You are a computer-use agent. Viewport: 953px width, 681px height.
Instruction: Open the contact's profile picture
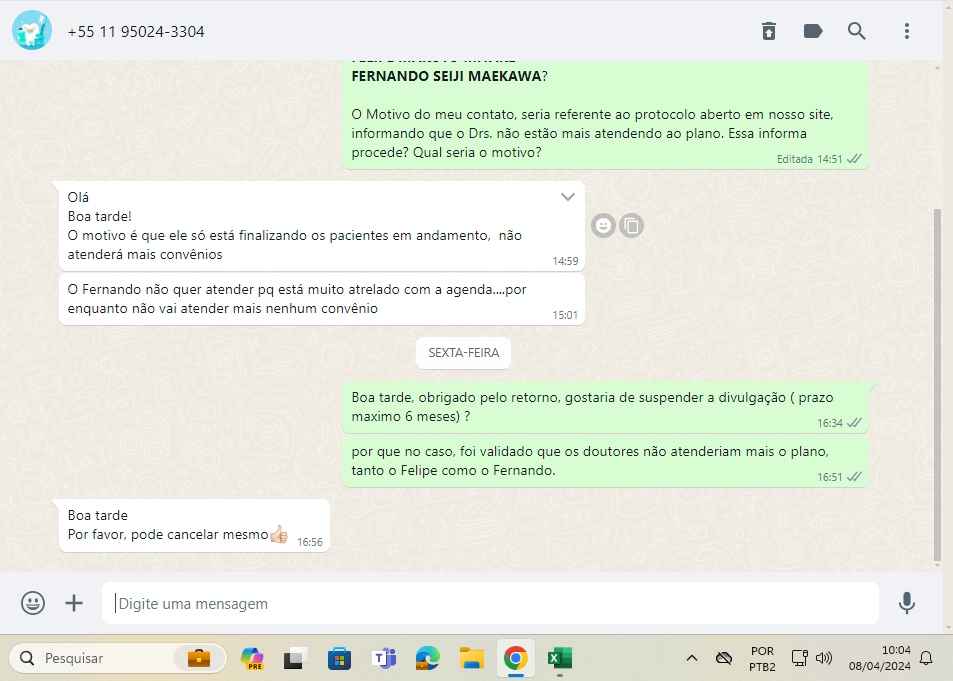pyautogui.click(x=32, y=31)
